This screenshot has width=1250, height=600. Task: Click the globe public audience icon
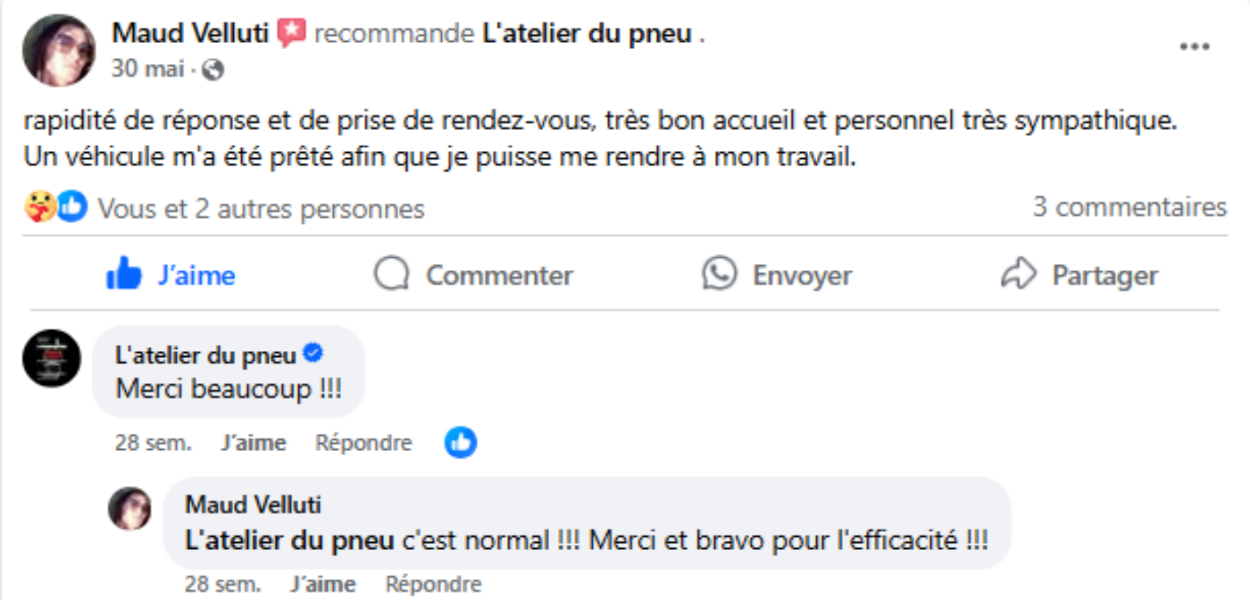click(213, 70)
